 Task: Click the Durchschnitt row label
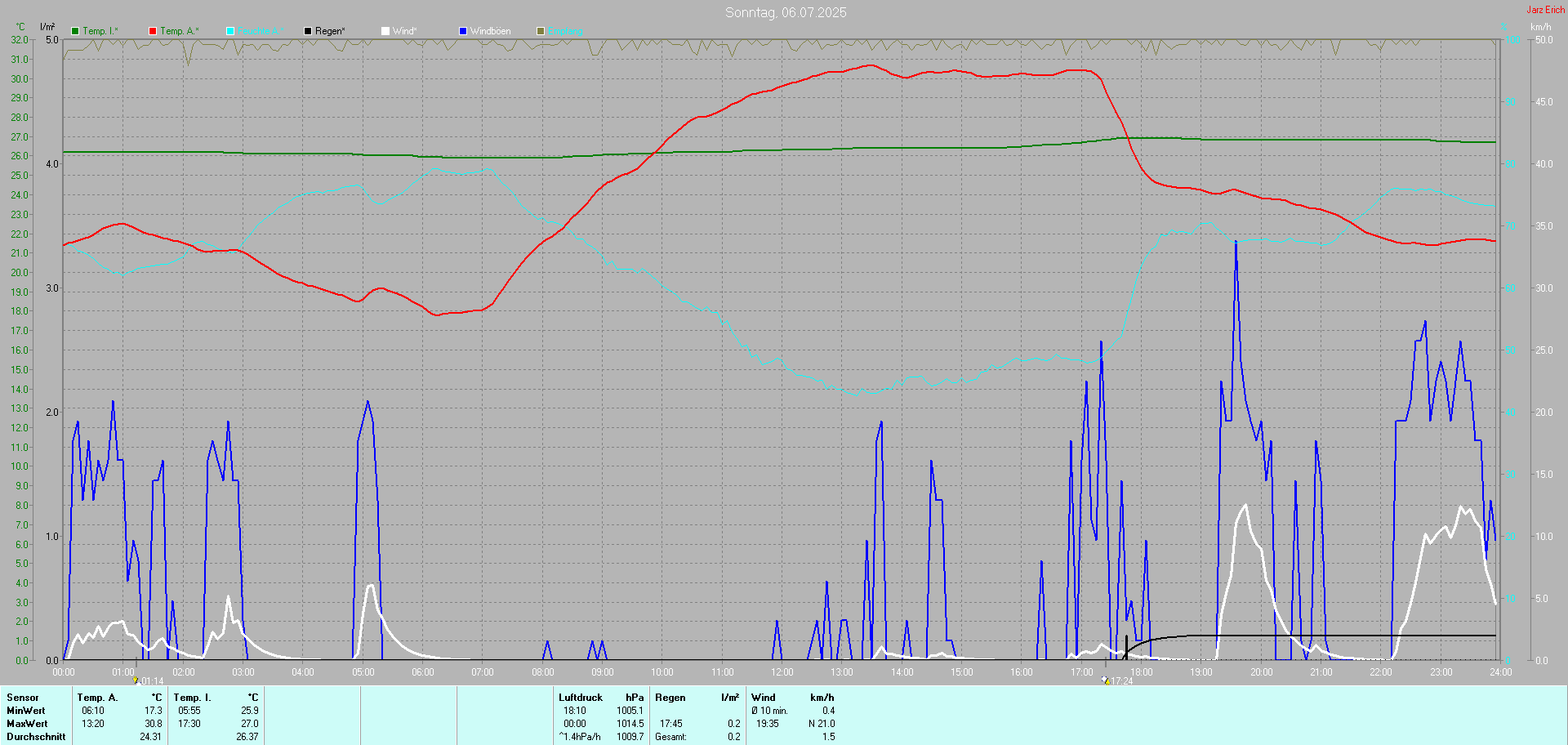point(36,737)
